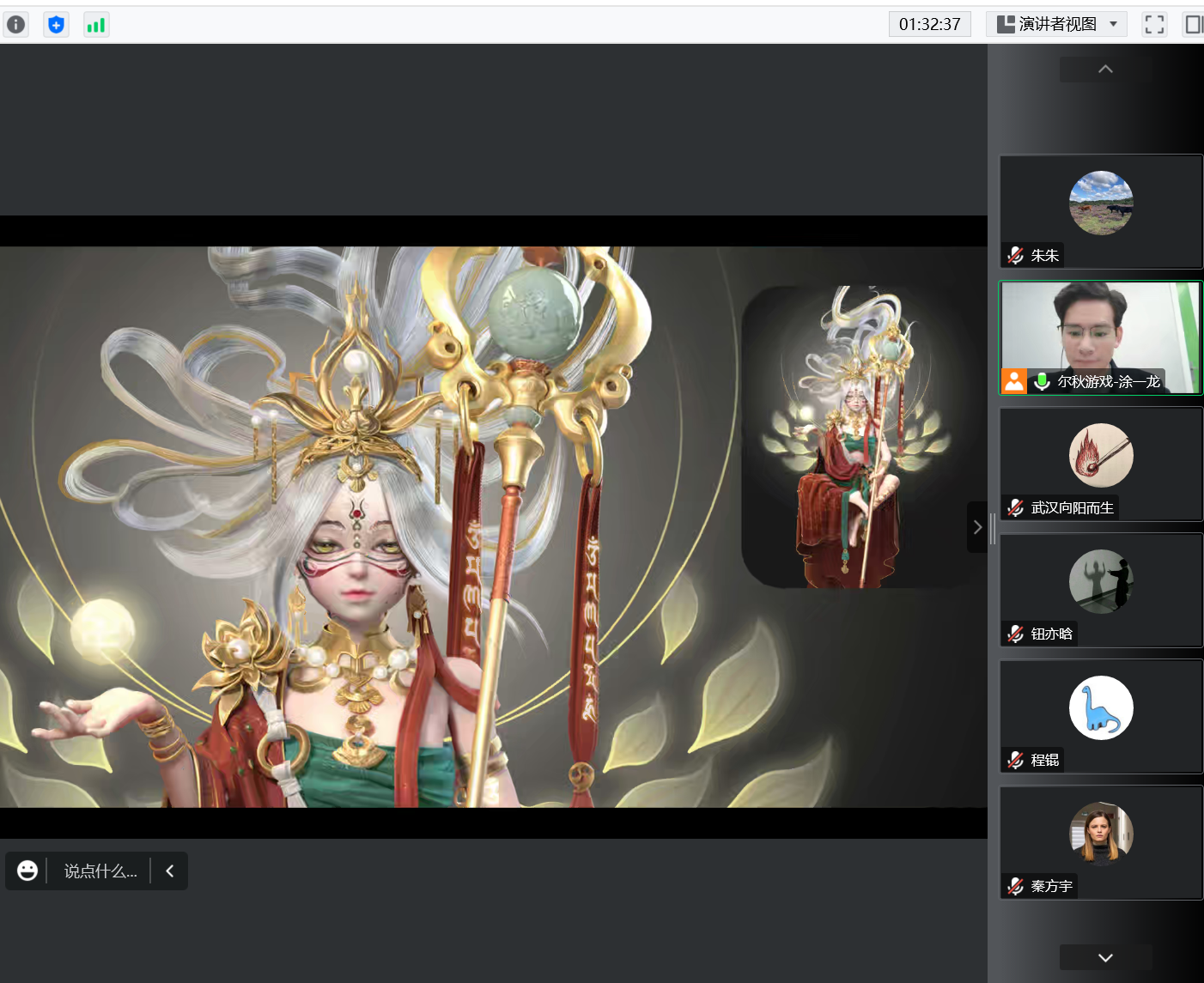The width and height of the screenshot is (1204, 983).
Task: Click the 秦方宇 name label
Action: click(x=1052, y=886)
